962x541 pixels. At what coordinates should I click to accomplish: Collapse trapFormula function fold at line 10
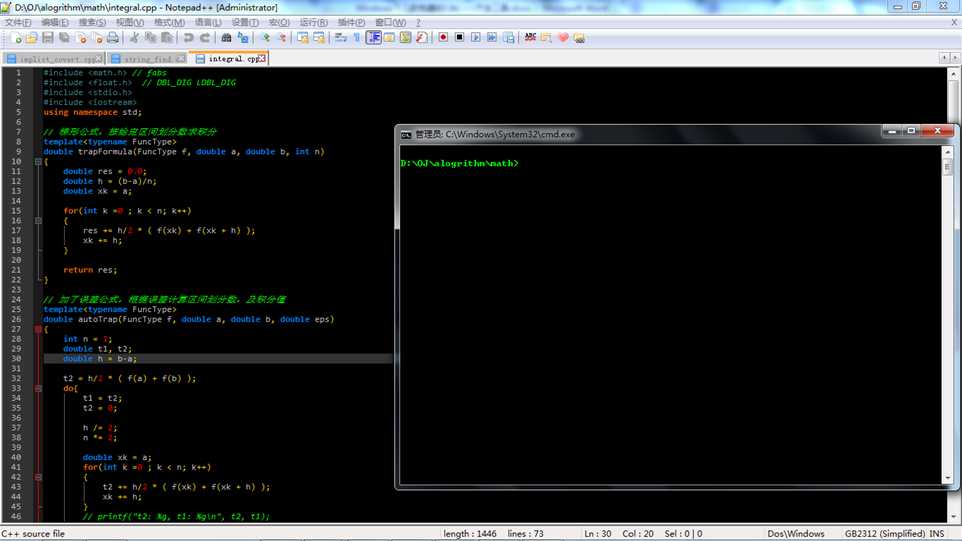tap(38, 161)
